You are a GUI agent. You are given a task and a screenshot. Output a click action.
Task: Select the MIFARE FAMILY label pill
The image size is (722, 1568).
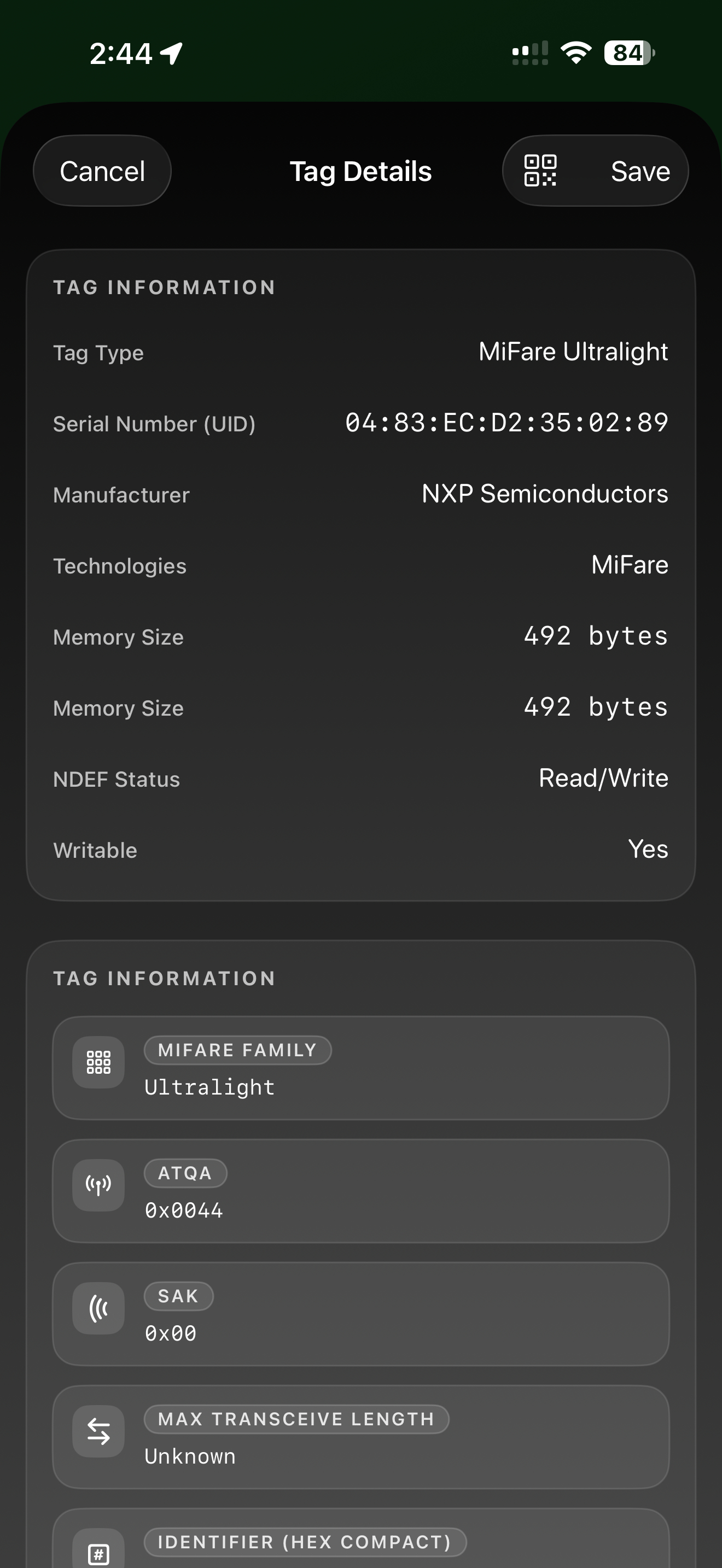[x=237, y=1049]
